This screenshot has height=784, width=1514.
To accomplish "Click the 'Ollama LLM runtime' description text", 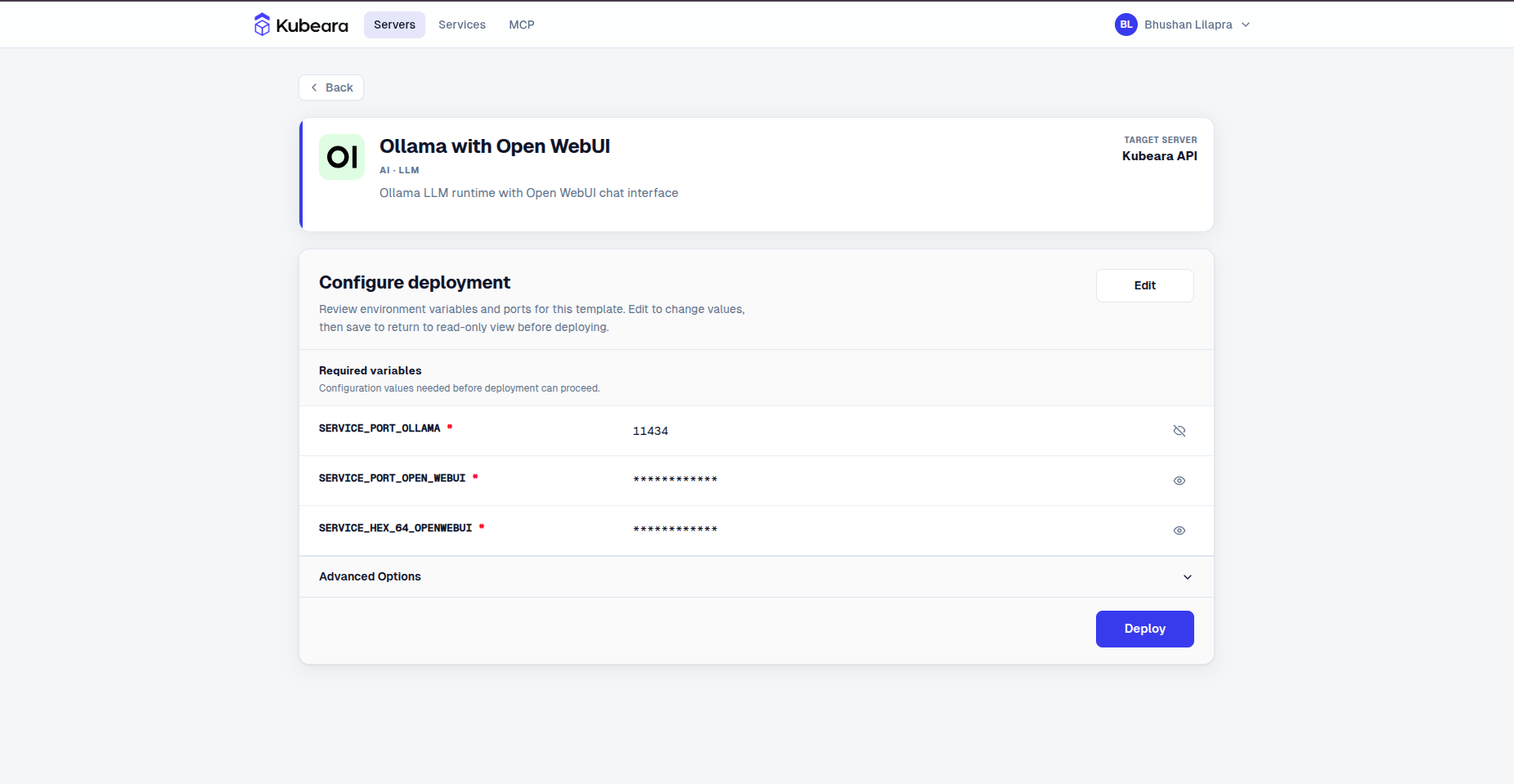I will click(529, 193).
